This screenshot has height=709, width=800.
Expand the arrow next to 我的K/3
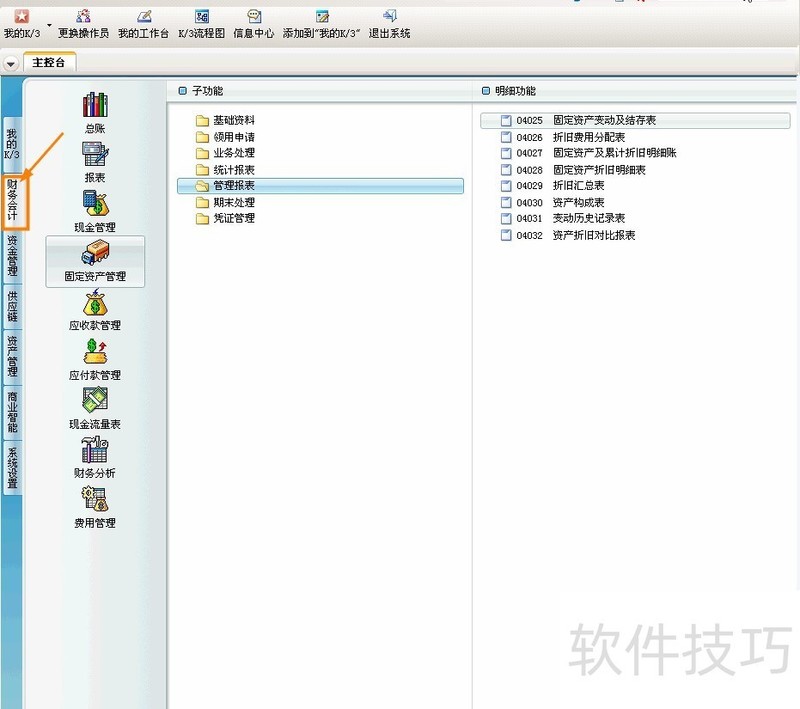coord(49,25)
